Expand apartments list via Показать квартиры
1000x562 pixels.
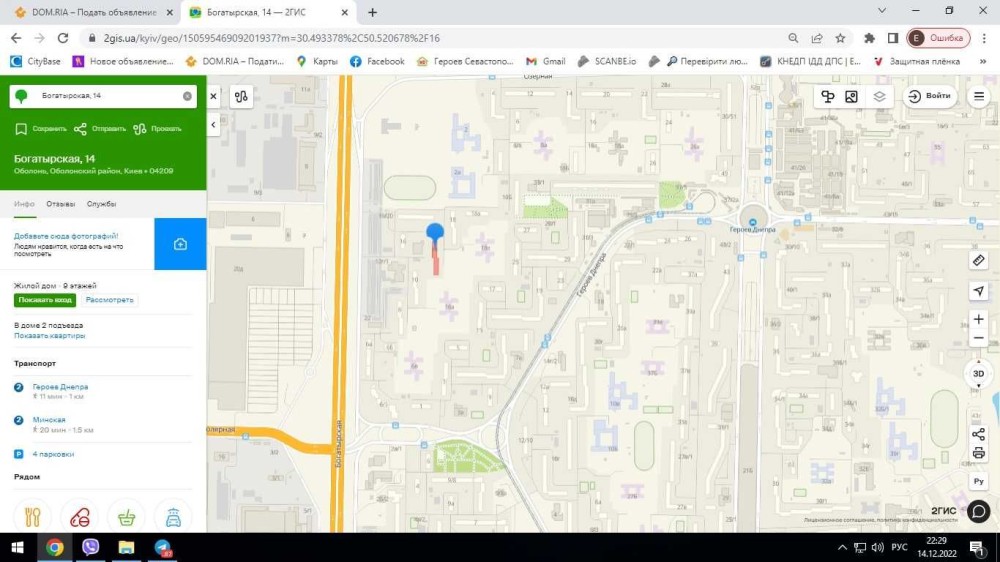[49, 336]
